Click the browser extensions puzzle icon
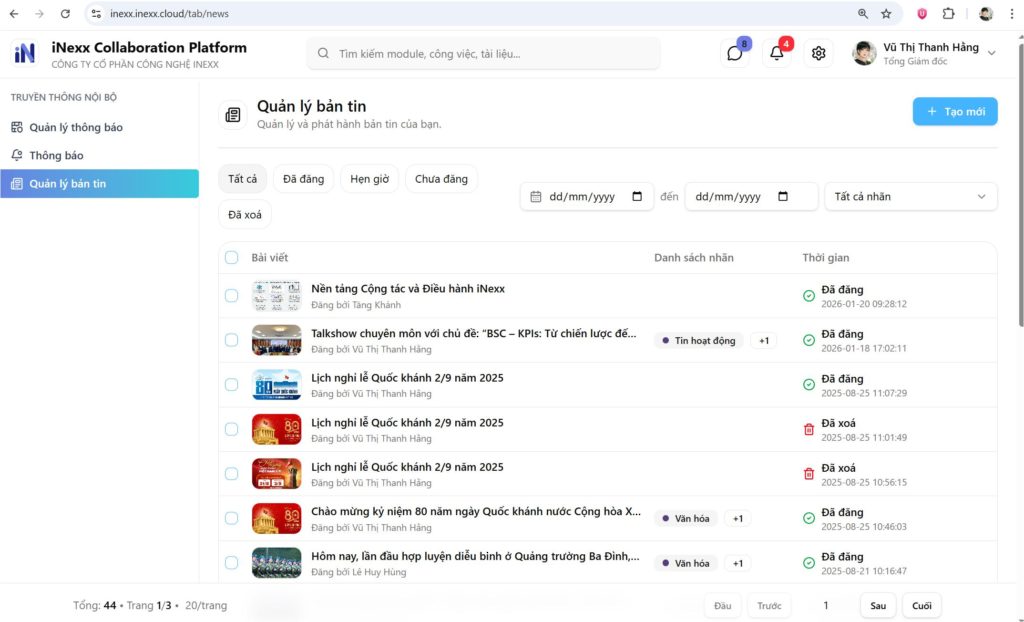This screenshot has height=622, width=1024. tap(949, 14)
